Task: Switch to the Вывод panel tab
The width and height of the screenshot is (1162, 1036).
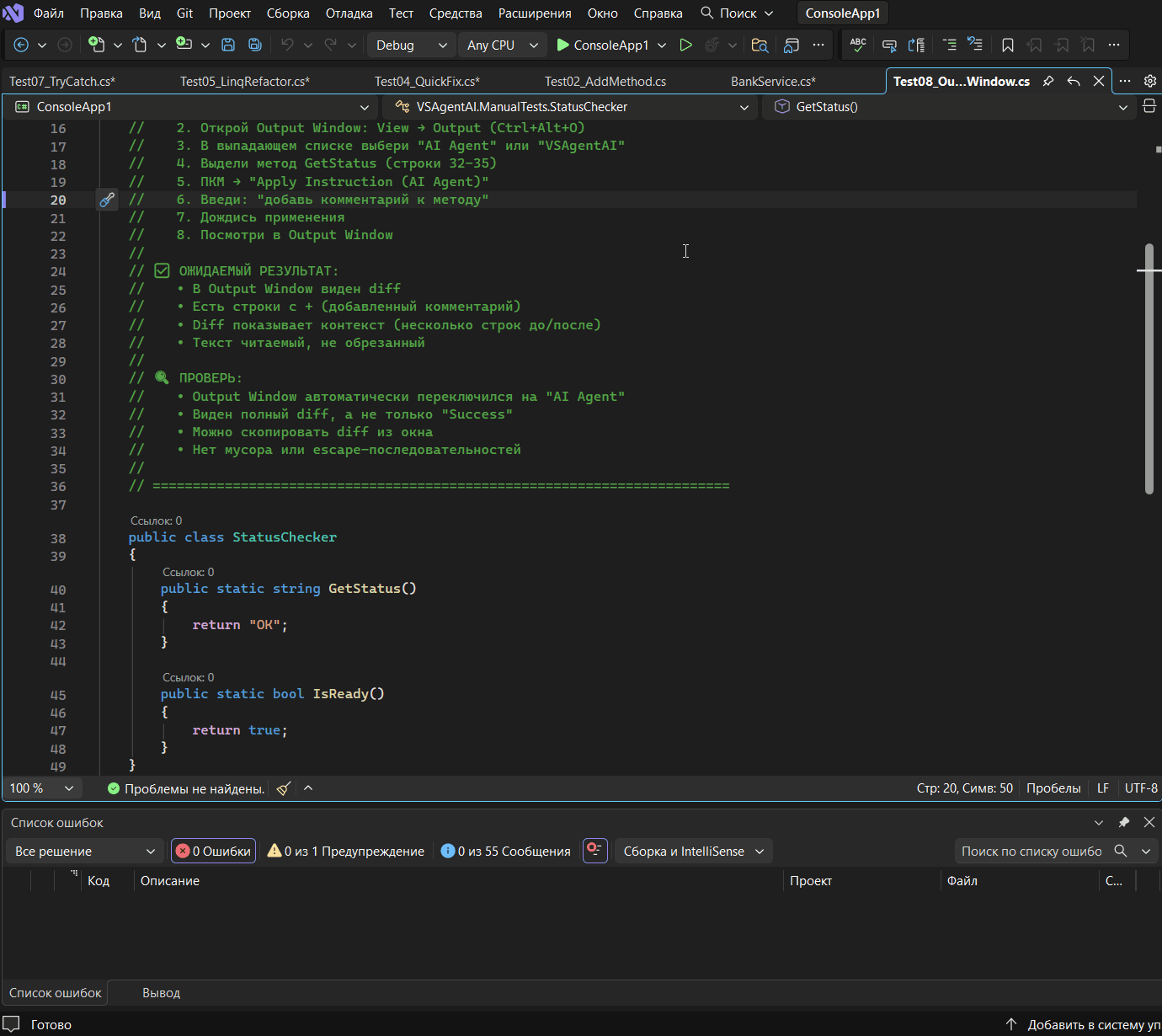Action: click(161, 993)
